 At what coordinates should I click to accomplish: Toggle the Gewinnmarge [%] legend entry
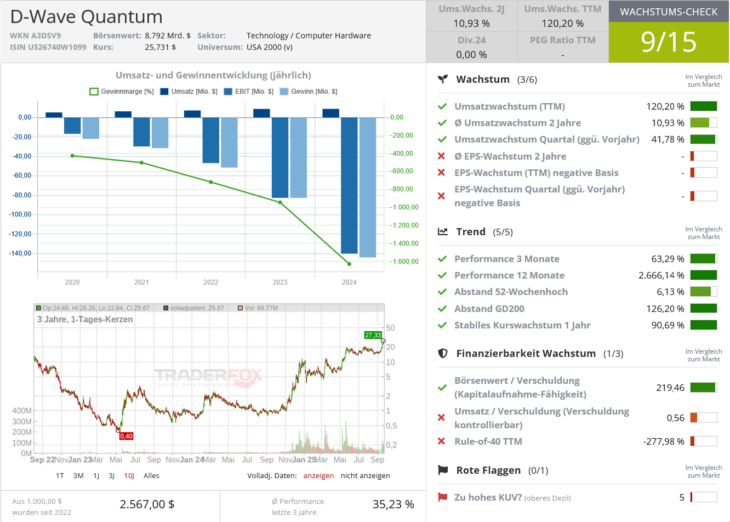(x=122, y=92)
